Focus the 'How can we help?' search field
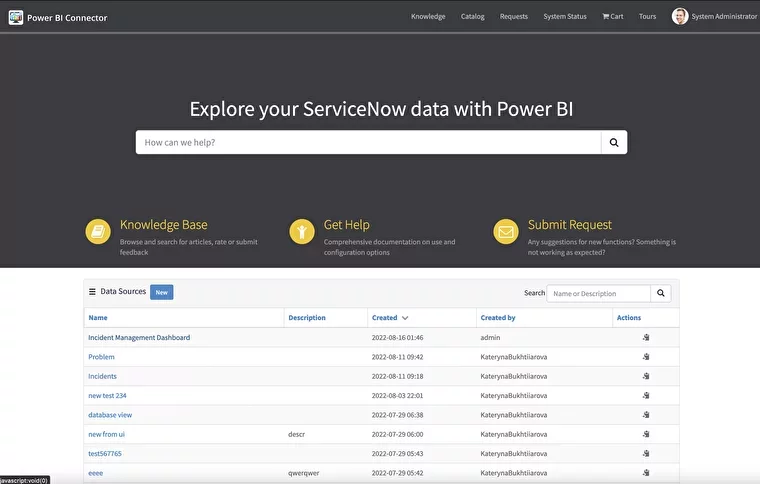Screen dimensions: 760x484 (x=368, y=142)
